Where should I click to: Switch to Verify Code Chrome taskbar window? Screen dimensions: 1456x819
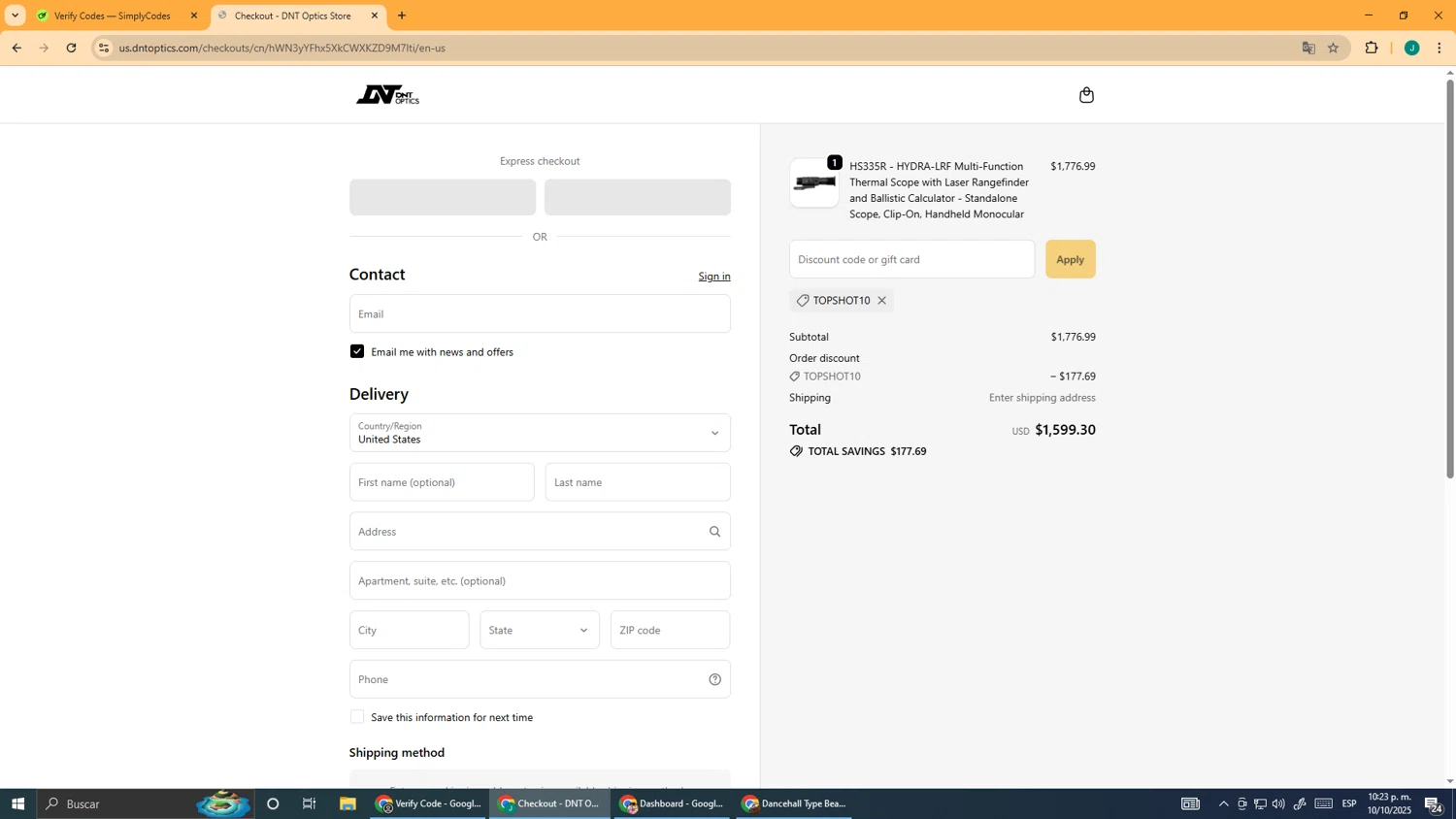(x=428, y=803)
